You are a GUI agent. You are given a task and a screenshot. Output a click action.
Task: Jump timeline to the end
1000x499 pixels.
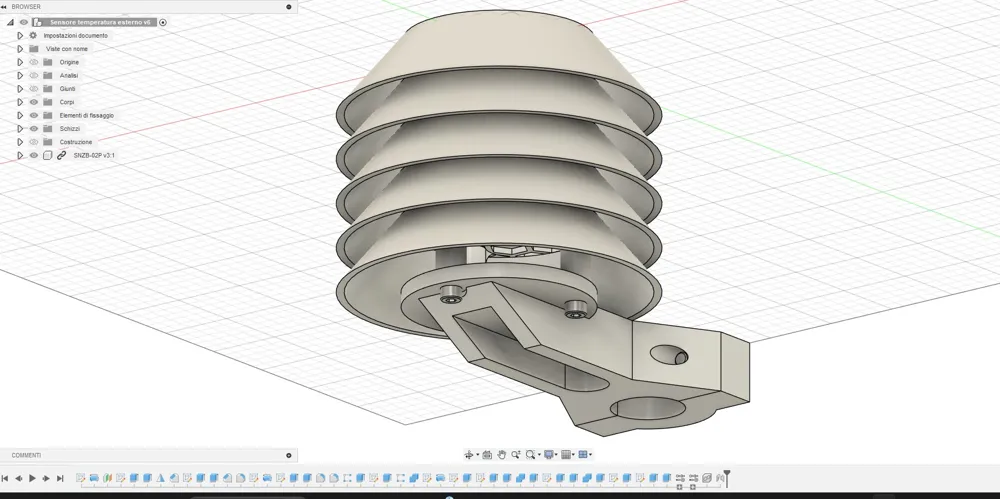pyautogui.click(x=60, y=478)
